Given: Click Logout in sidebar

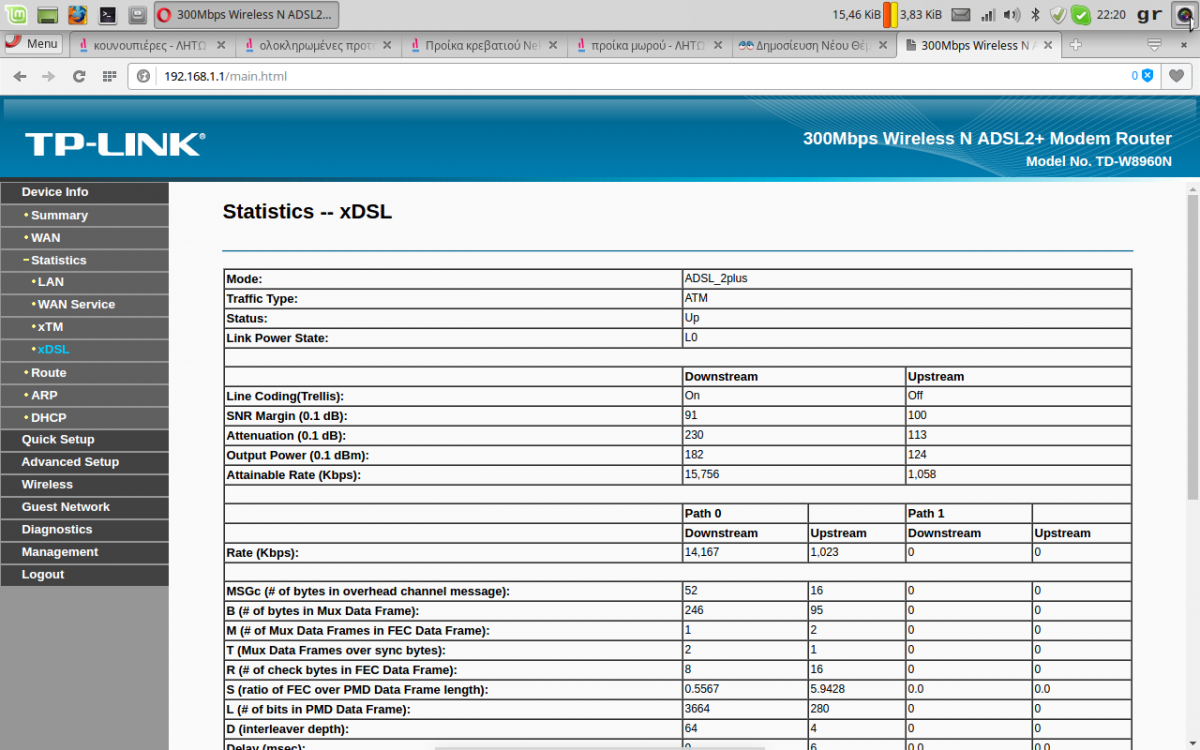Looking at the screenshot, I should point(84,575).
